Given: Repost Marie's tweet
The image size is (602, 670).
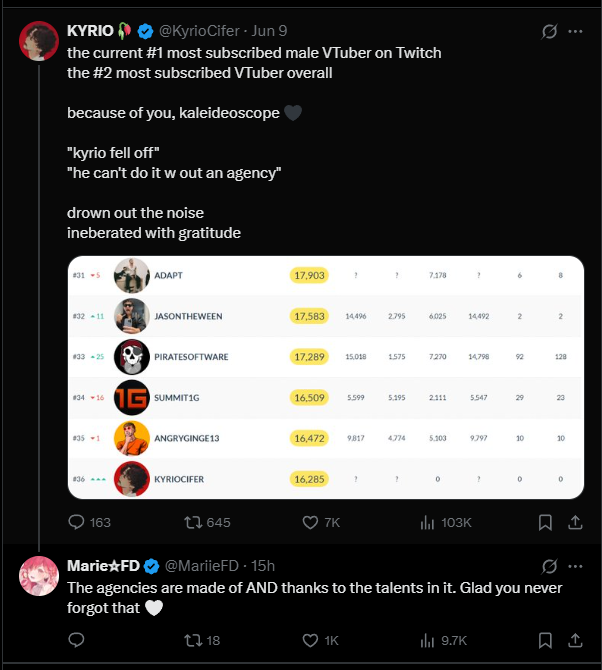Looking at the screenshot, I should 190,640.
